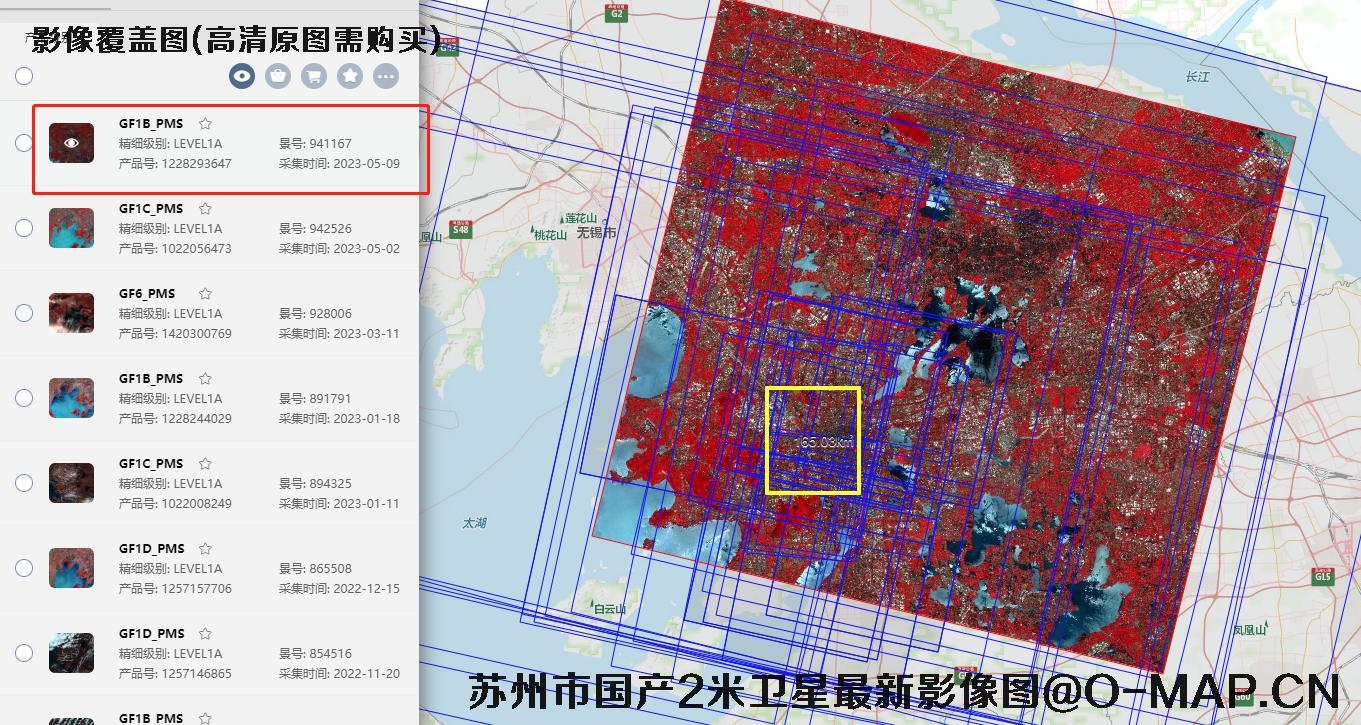Star the GF6_PMS scene
Viewport: 1361px width, 725px height.
205,294
